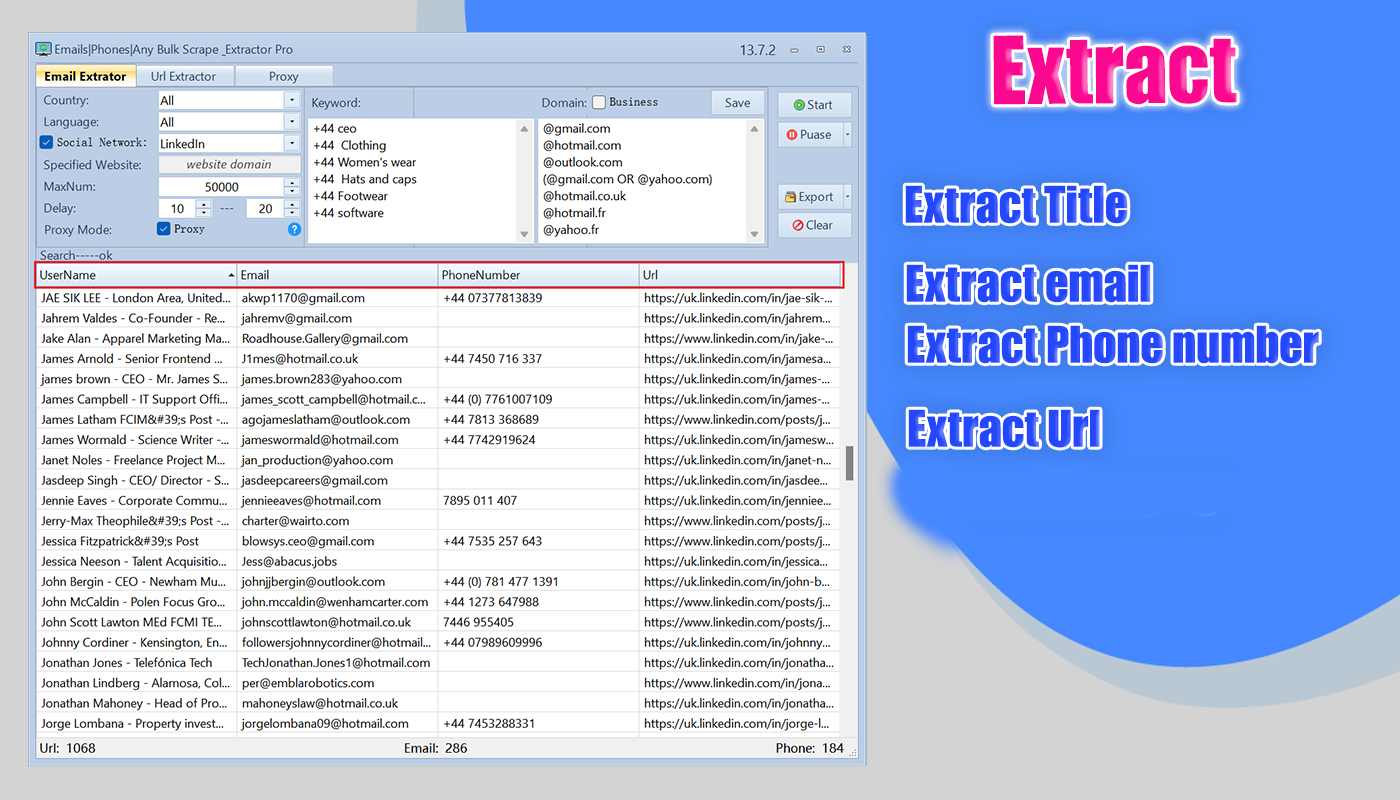The width and height of the screenshot is (1400, 800).
Task: Click the phone number "+44 7453288331"
Action: pyautogui.click(x=489, y=724)
